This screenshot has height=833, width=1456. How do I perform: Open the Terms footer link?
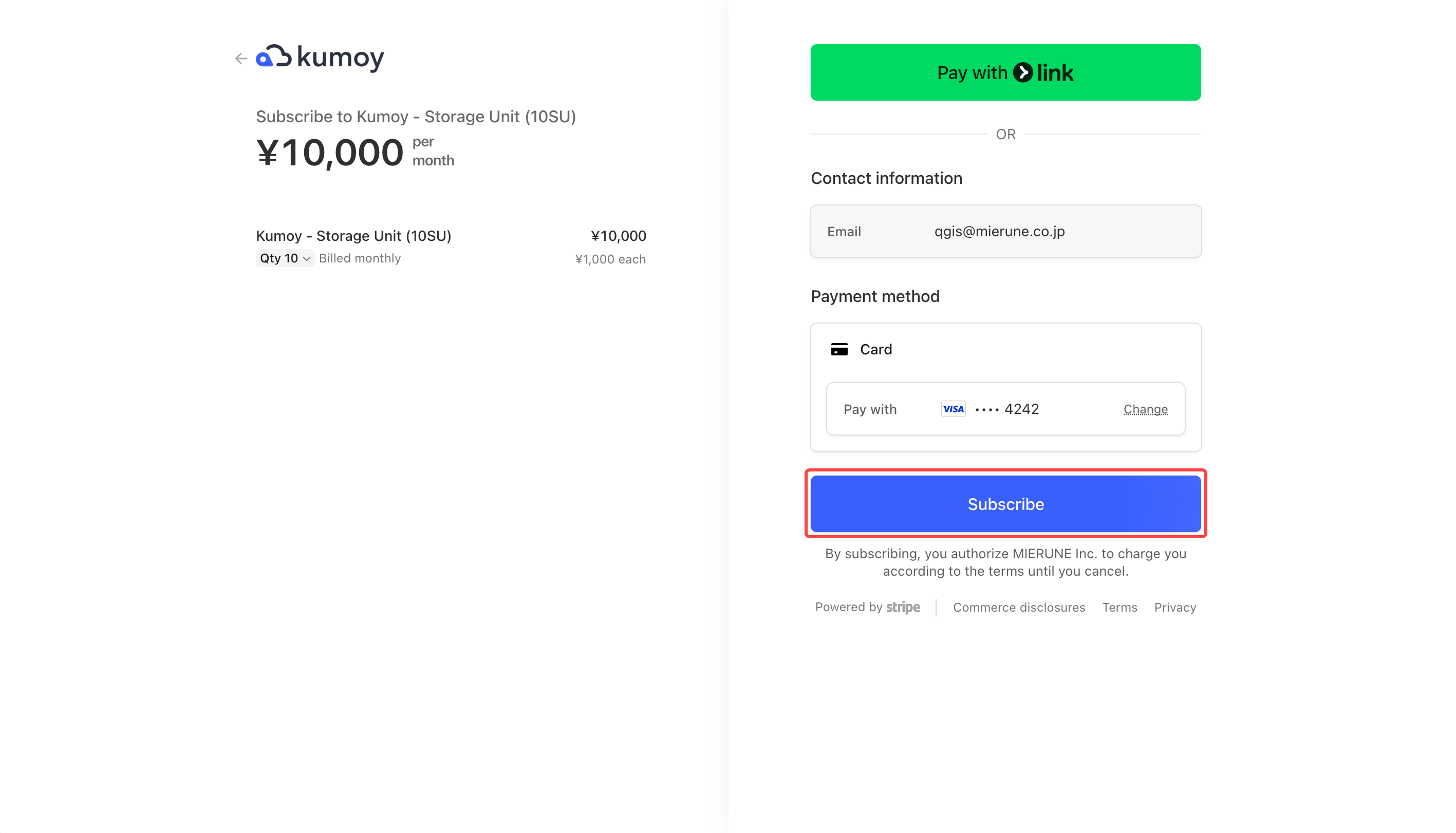pos(1119,608)
